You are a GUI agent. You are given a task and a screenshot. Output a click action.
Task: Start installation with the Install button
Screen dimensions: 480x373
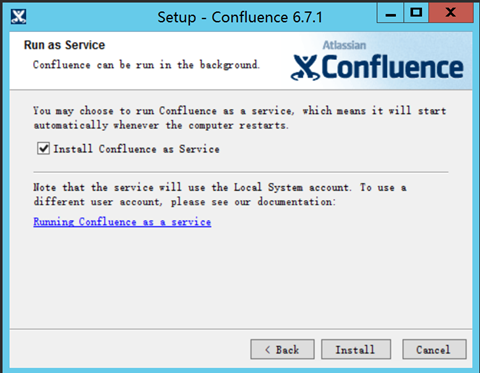356,349
